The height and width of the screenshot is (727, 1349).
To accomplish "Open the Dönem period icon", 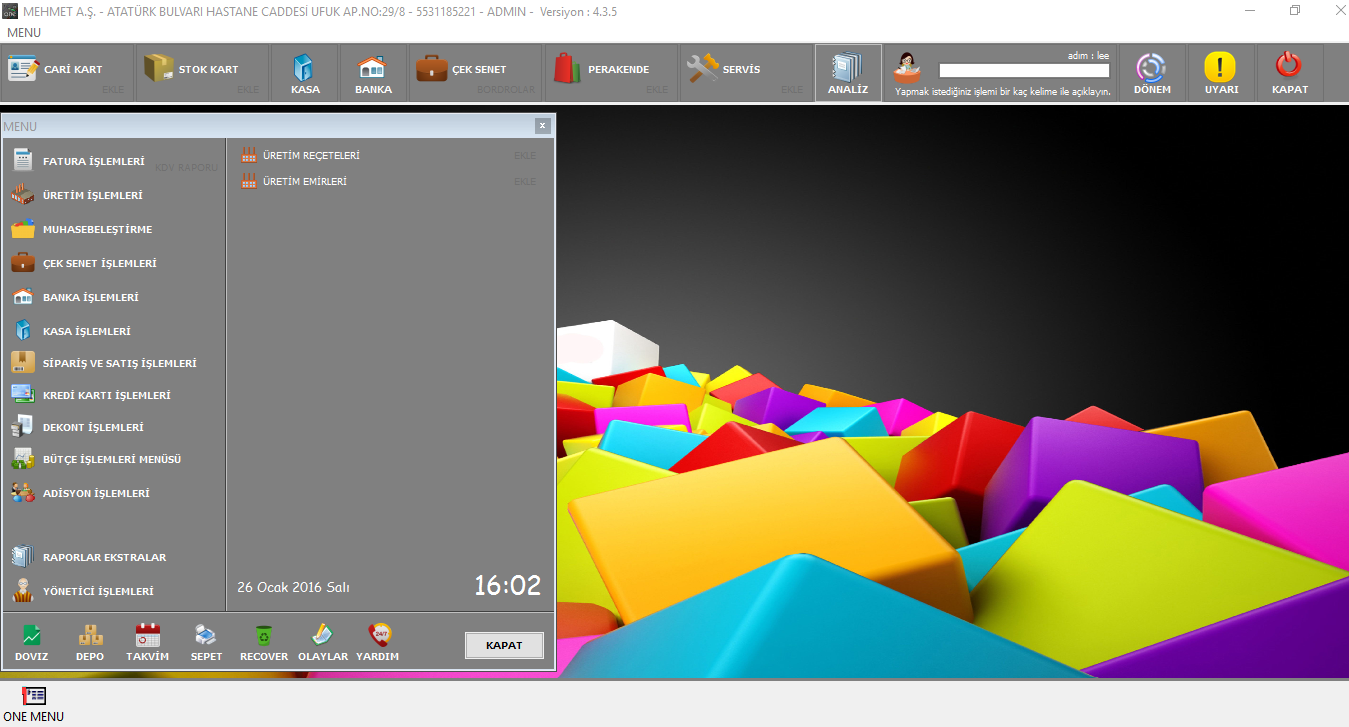I will (x=1151, y=68).
